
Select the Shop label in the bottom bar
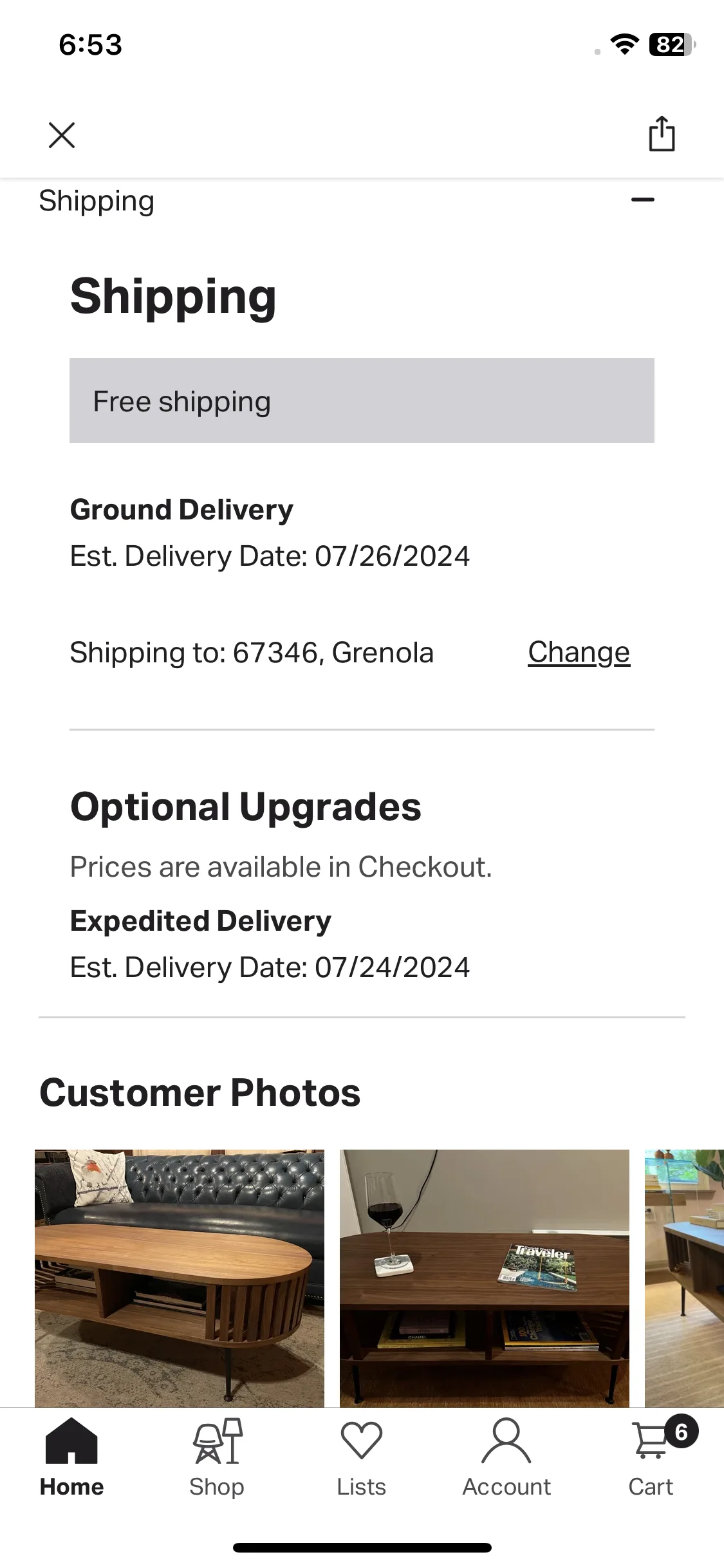217,1487
